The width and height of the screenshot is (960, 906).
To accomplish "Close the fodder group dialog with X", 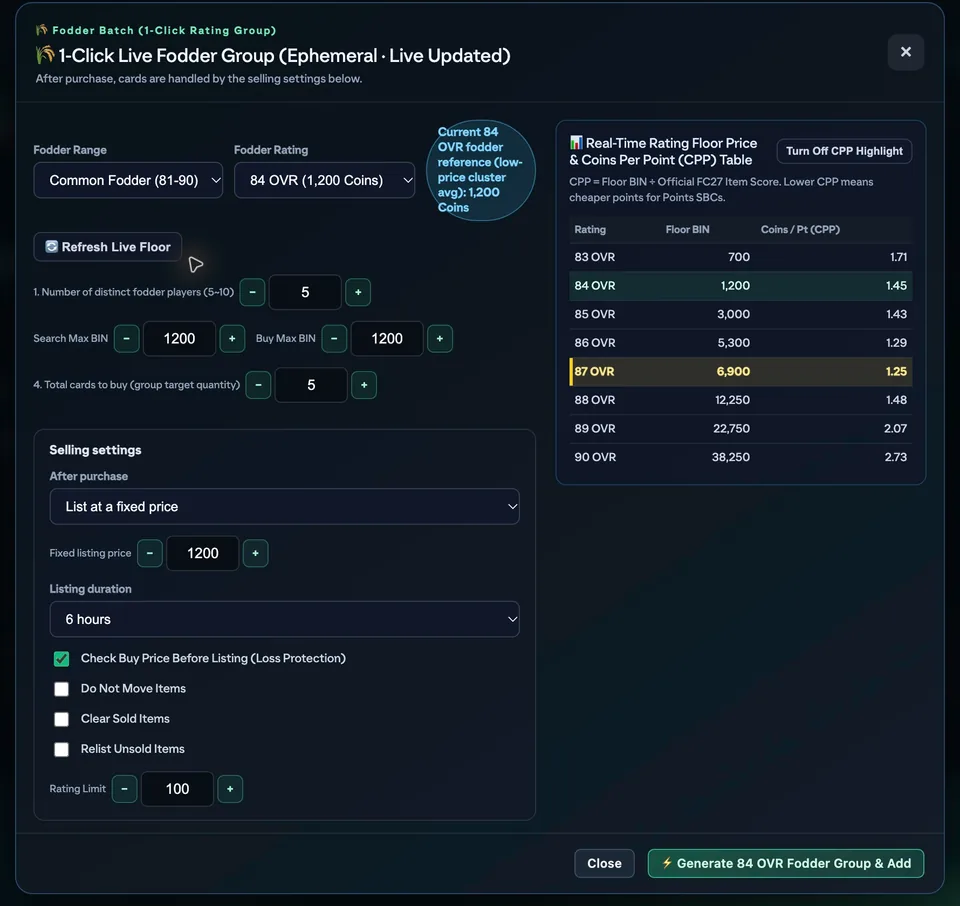I will pyautogui.click(x=906, y=52).
